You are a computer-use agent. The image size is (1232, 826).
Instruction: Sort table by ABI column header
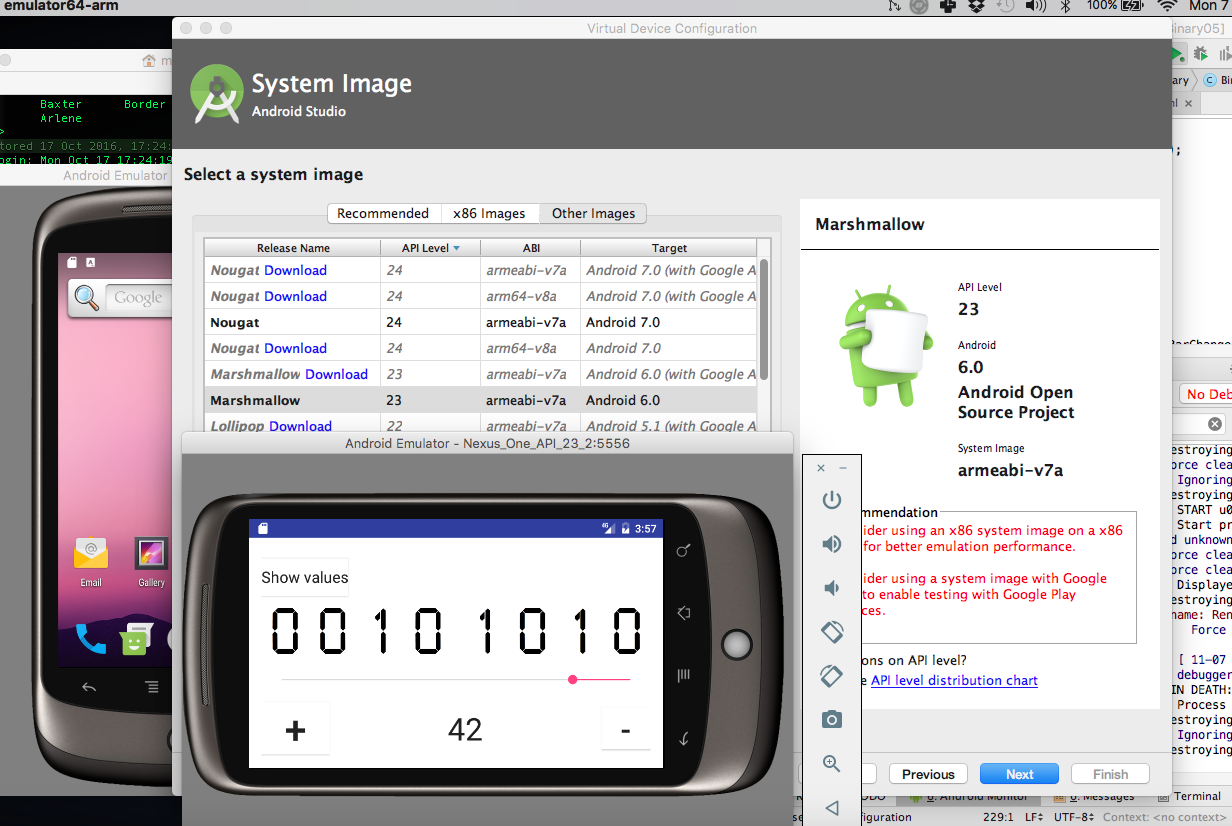coord(531,248)
